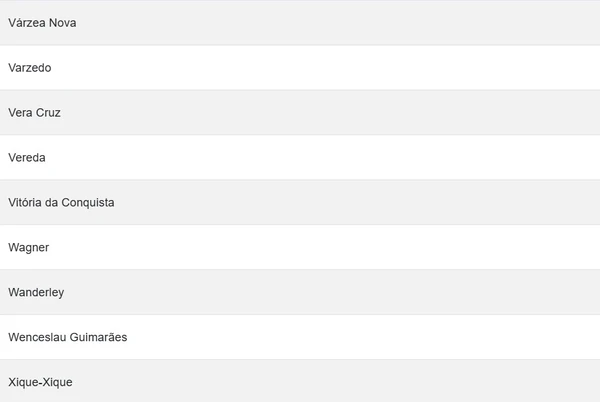Screen dimensions: 600x402
Task: Select Varzedo from the list
Action: 30,67
